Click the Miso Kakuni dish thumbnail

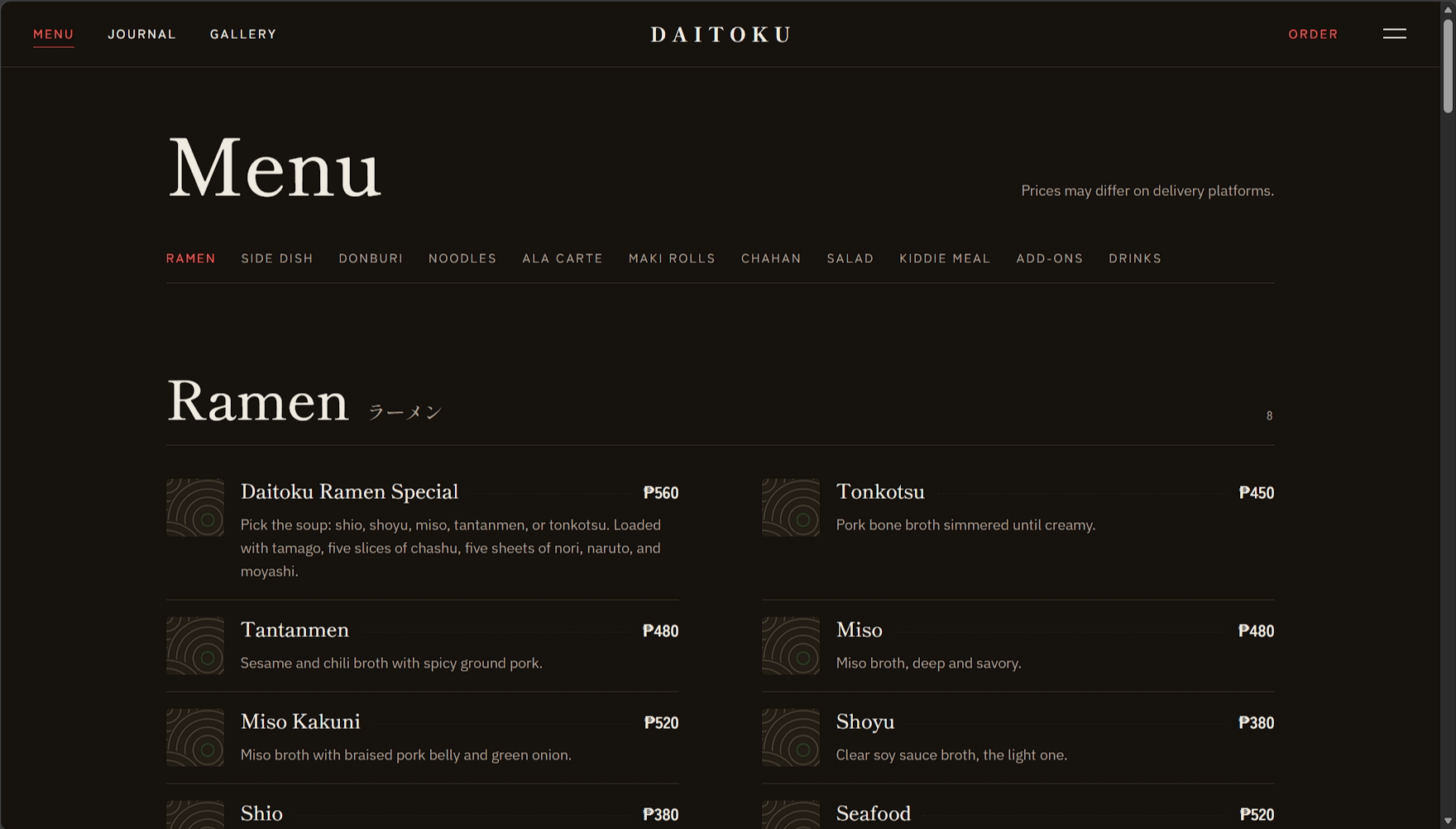[195, 738]
